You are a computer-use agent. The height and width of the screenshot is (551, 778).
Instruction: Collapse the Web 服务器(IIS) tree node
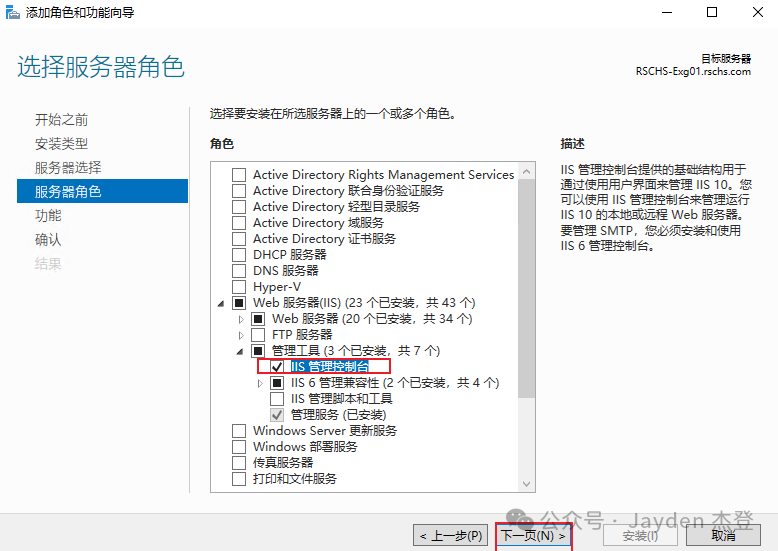[221, 303]
